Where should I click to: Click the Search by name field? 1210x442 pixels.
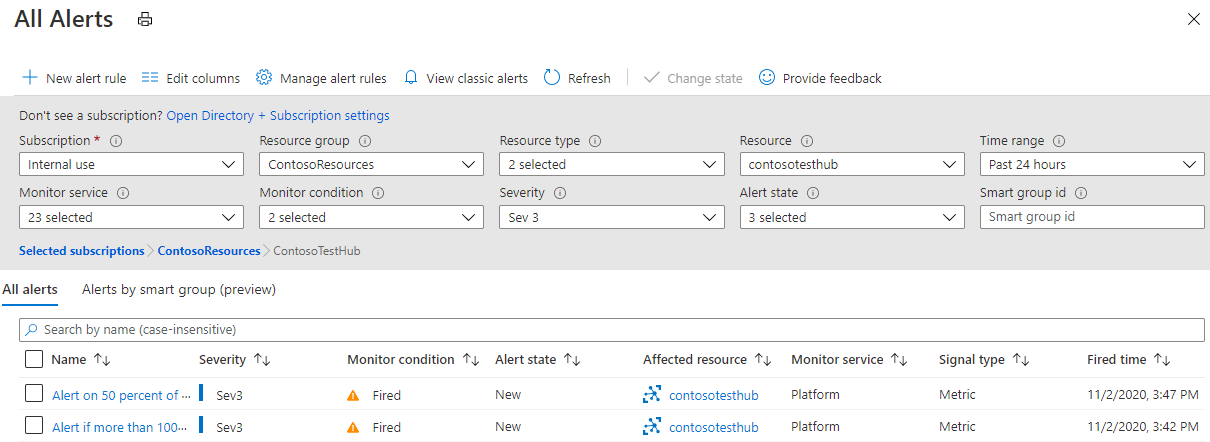[x=611, y=329]
